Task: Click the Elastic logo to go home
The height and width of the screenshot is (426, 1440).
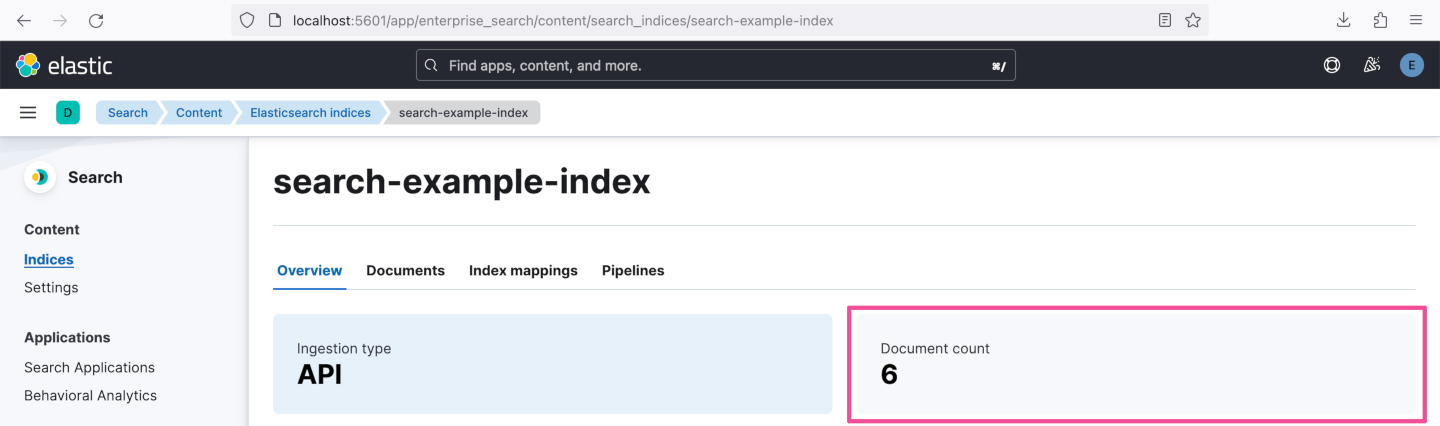Action: pos(64,66)
